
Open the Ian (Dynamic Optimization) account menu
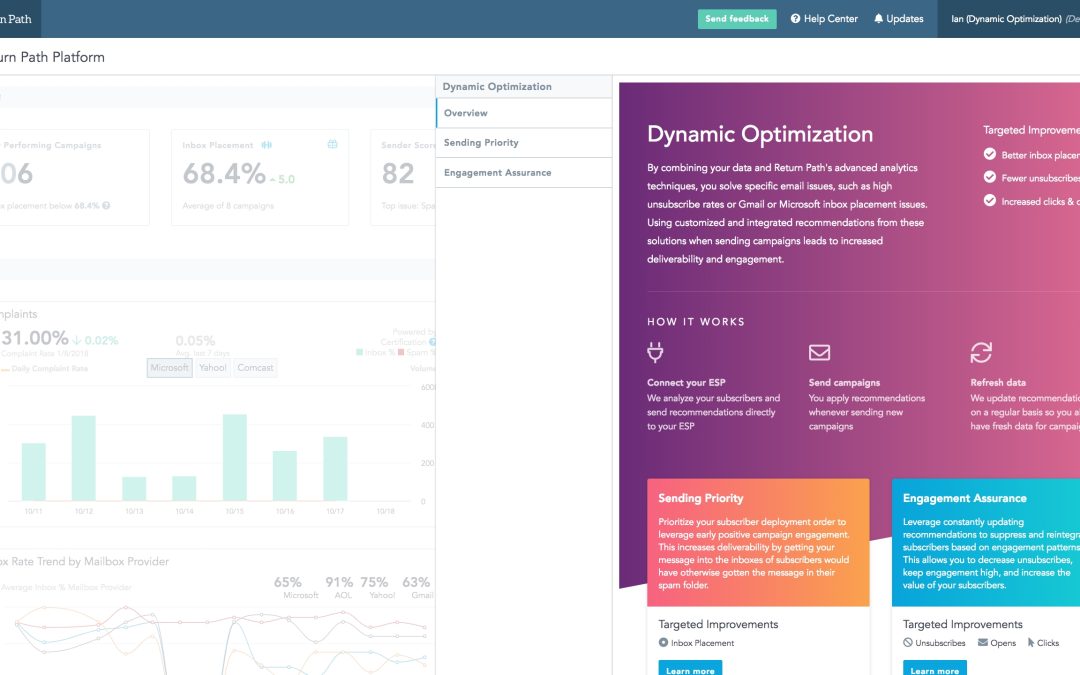tap(1008, 19)
